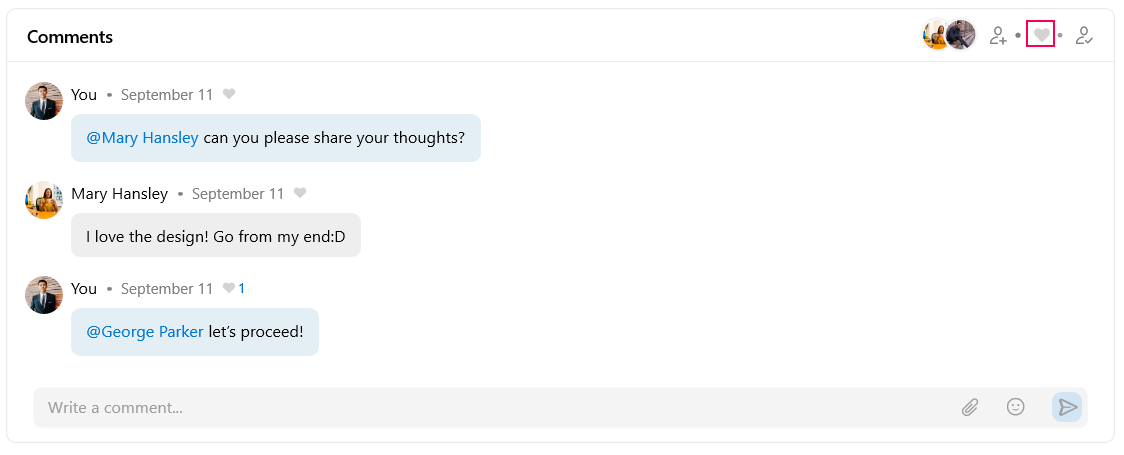
Task: Click the person-with-checkmark icon in header
Action: pos(1084,36)
